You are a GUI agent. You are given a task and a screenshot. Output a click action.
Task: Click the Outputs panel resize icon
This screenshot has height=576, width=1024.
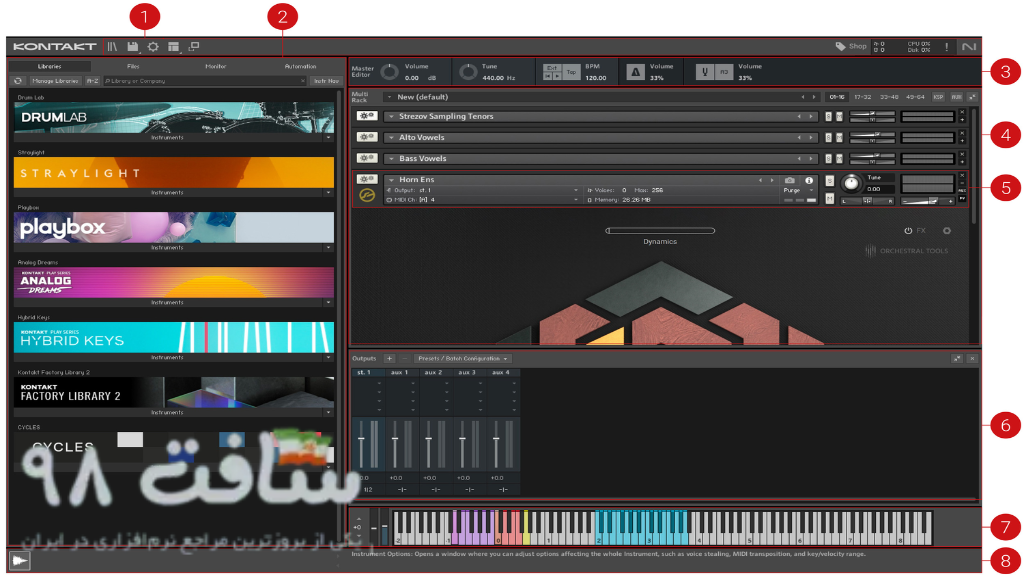click(957, 359)
